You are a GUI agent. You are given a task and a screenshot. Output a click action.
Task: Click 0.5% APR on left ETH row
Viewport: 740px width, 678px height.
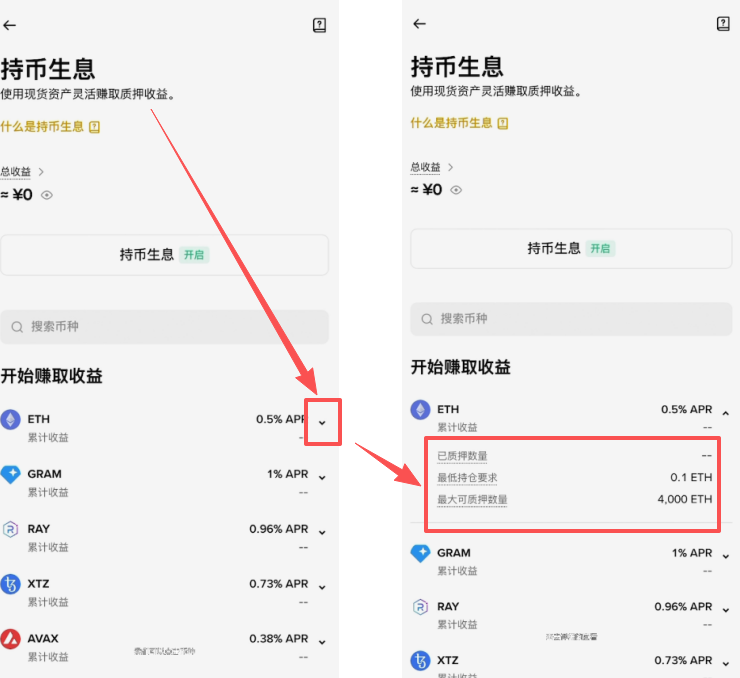(x=282, y=419)
